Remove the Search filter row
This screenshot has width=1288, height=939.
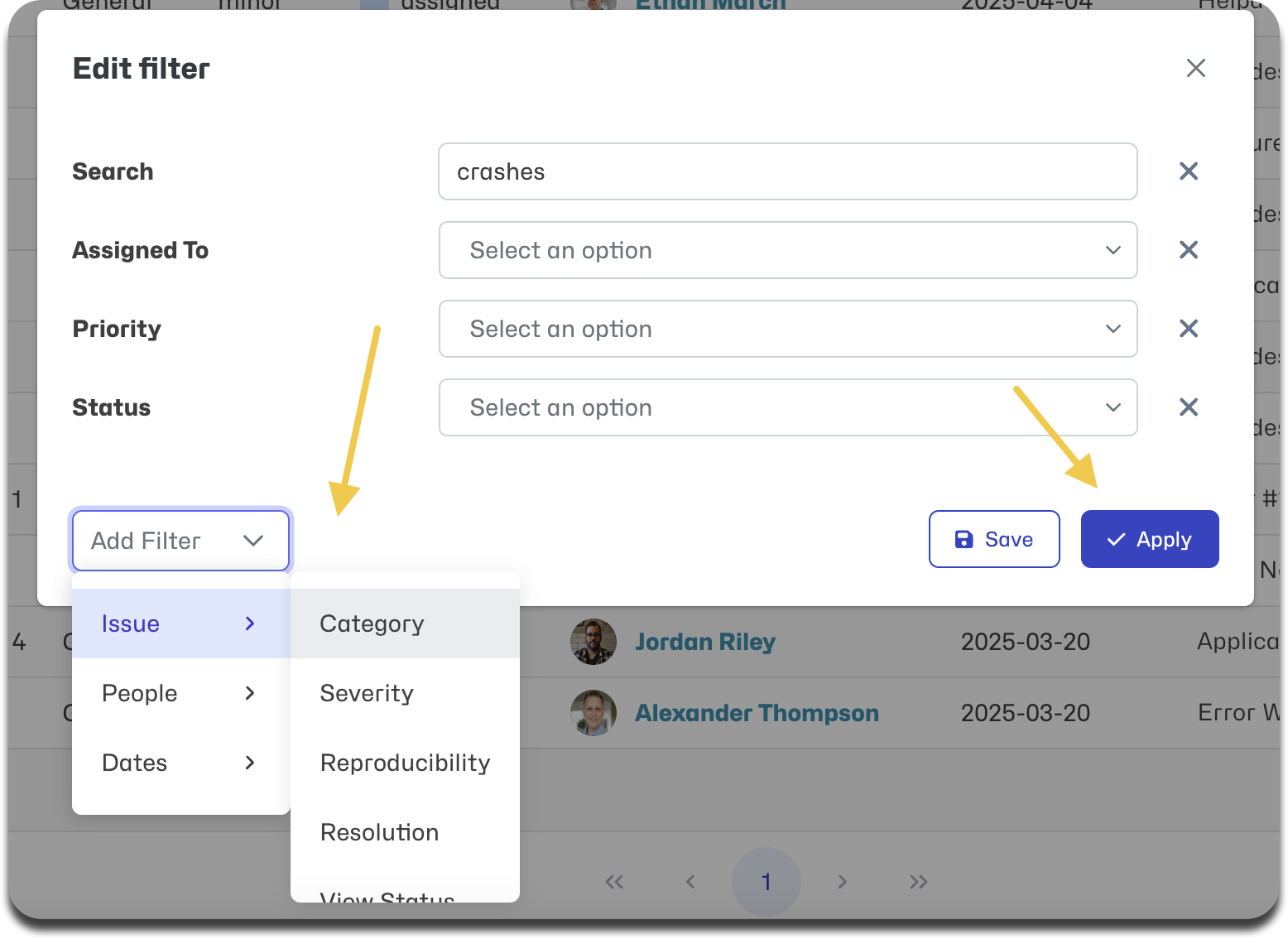point(1189,171)
